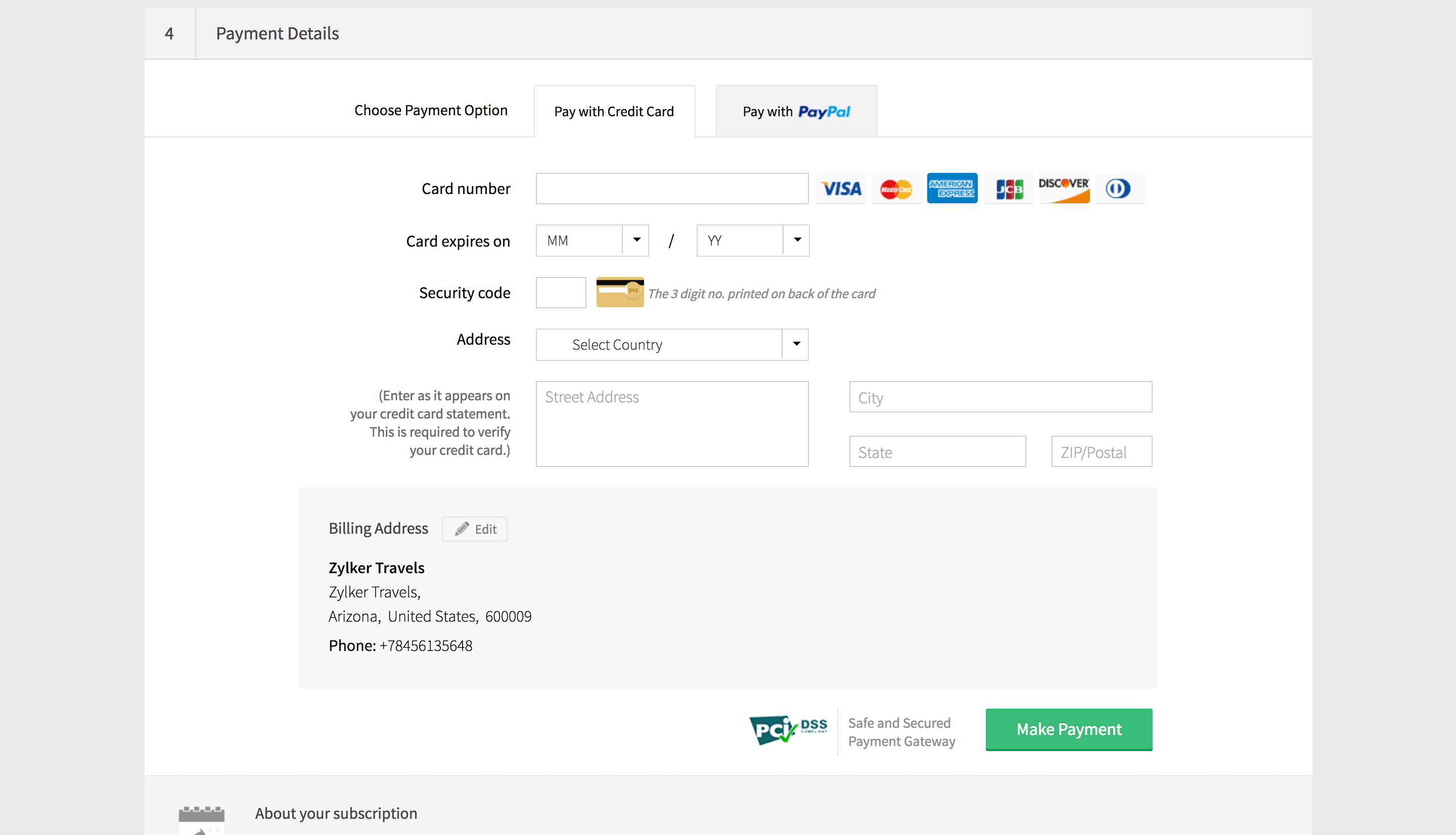The height and width of the screenshot is (835, 1456).
Task: Switch to Pay with Credit Card tab
Action: [x=614, y=112]
